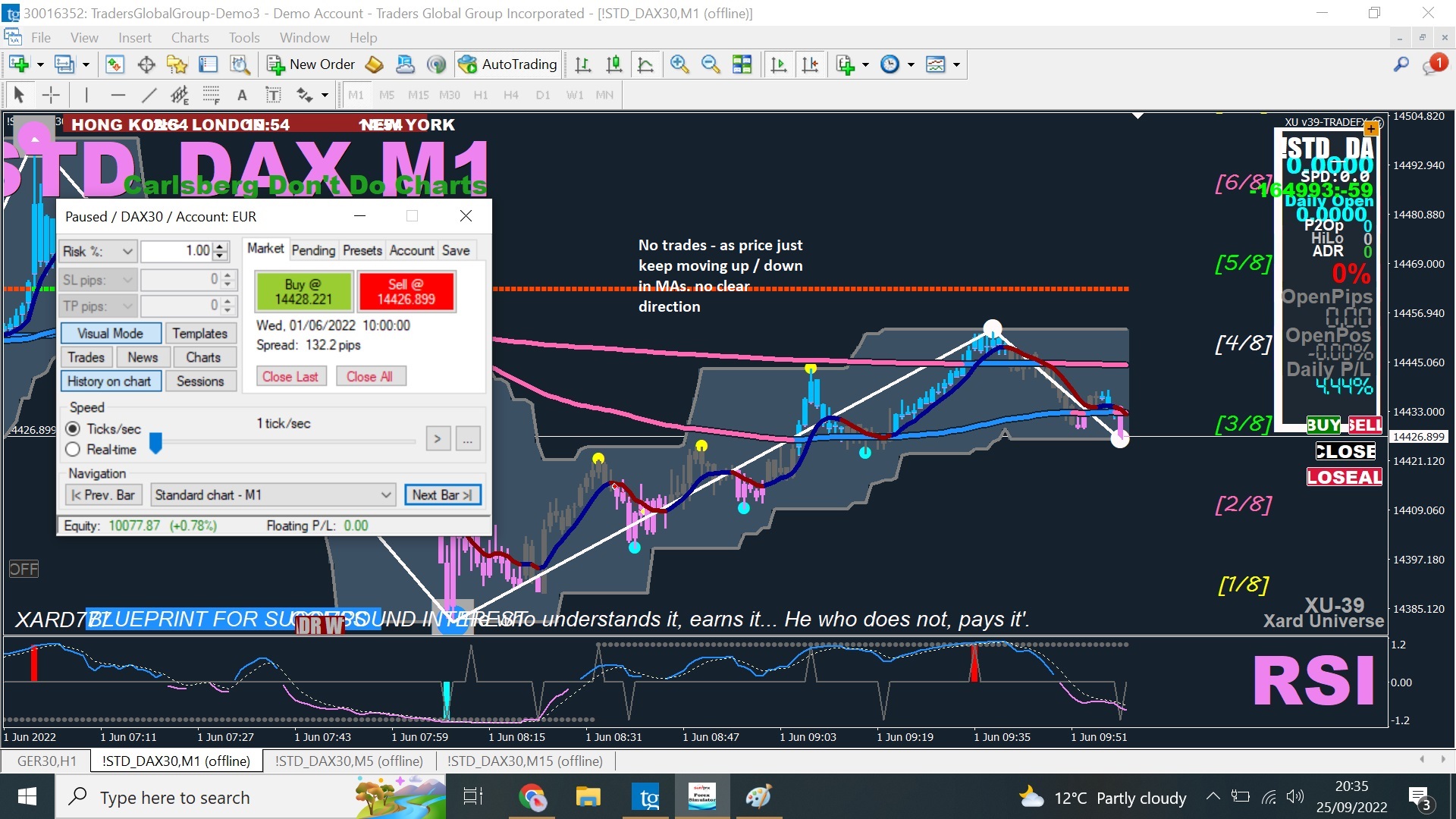Select the Real-time speed radio button

(74, 450)
